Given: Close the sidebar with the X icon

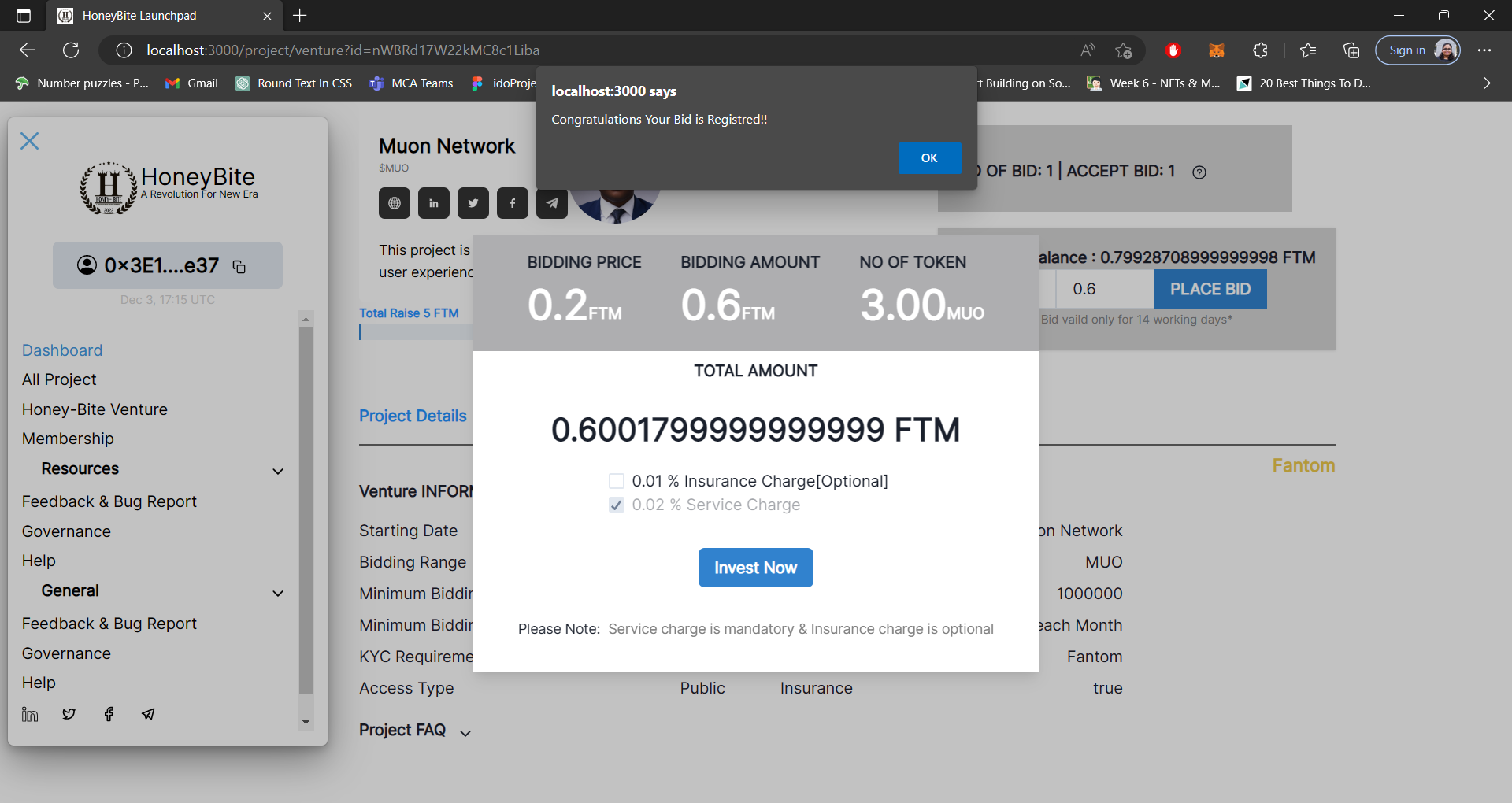Looking at the screenshot, I should 30,141.
